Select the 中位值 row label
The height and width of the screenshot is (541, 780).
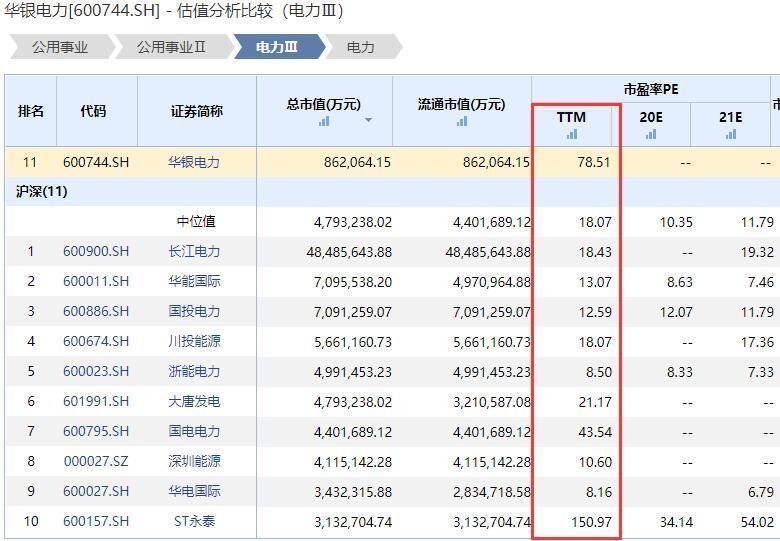196,221
